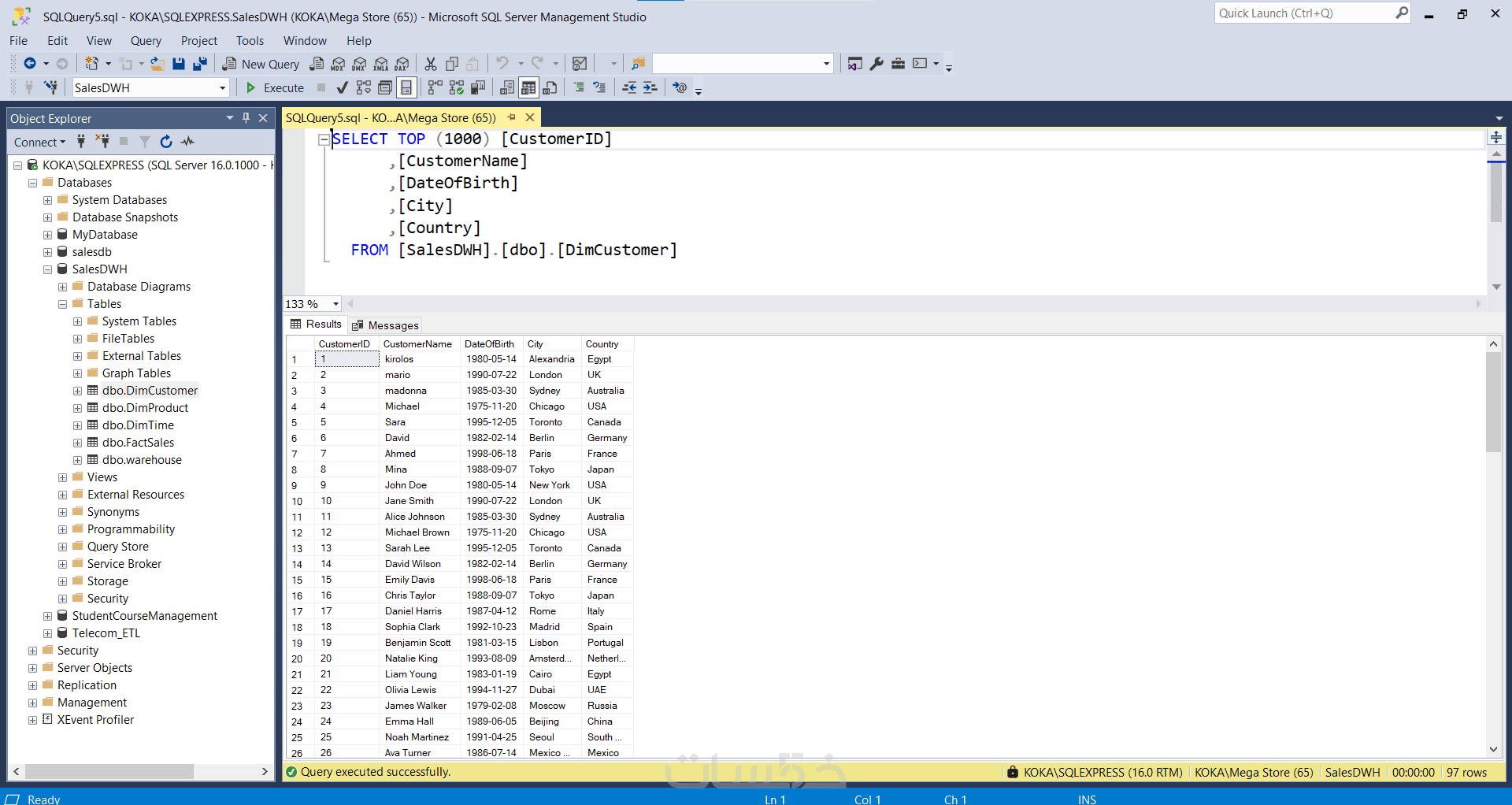This screenshot has height=805, width=1512.
Task: Toggle Include Actual Execution Plan
Action: pyautogui.click(x=435, y=87)
